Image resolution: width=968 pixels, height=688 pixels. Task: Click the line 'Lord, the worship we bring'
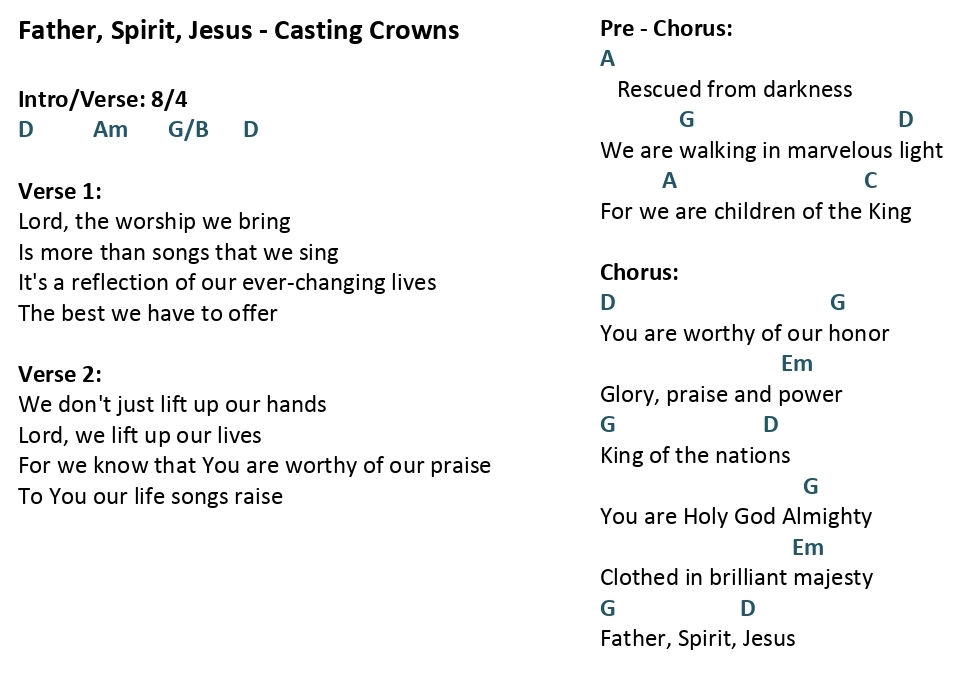click(154, 222)
